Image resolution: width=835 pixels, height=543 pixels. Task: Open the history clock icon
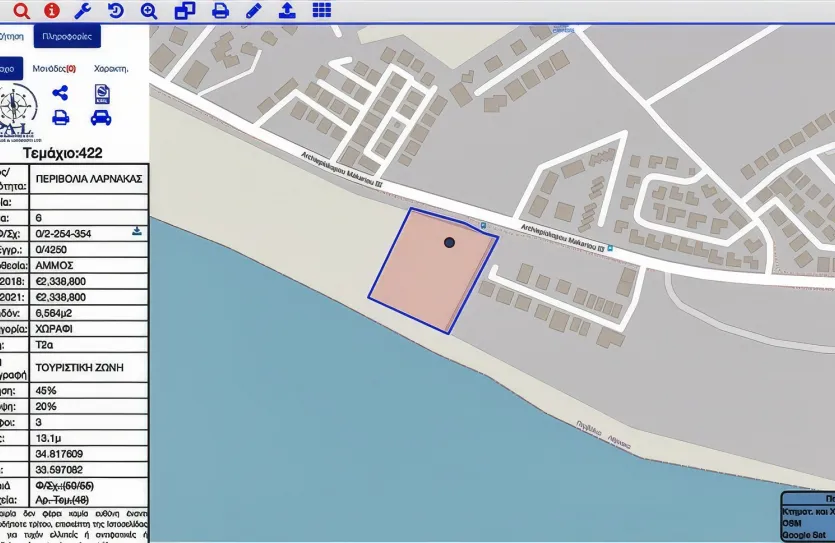pos(116,11)
